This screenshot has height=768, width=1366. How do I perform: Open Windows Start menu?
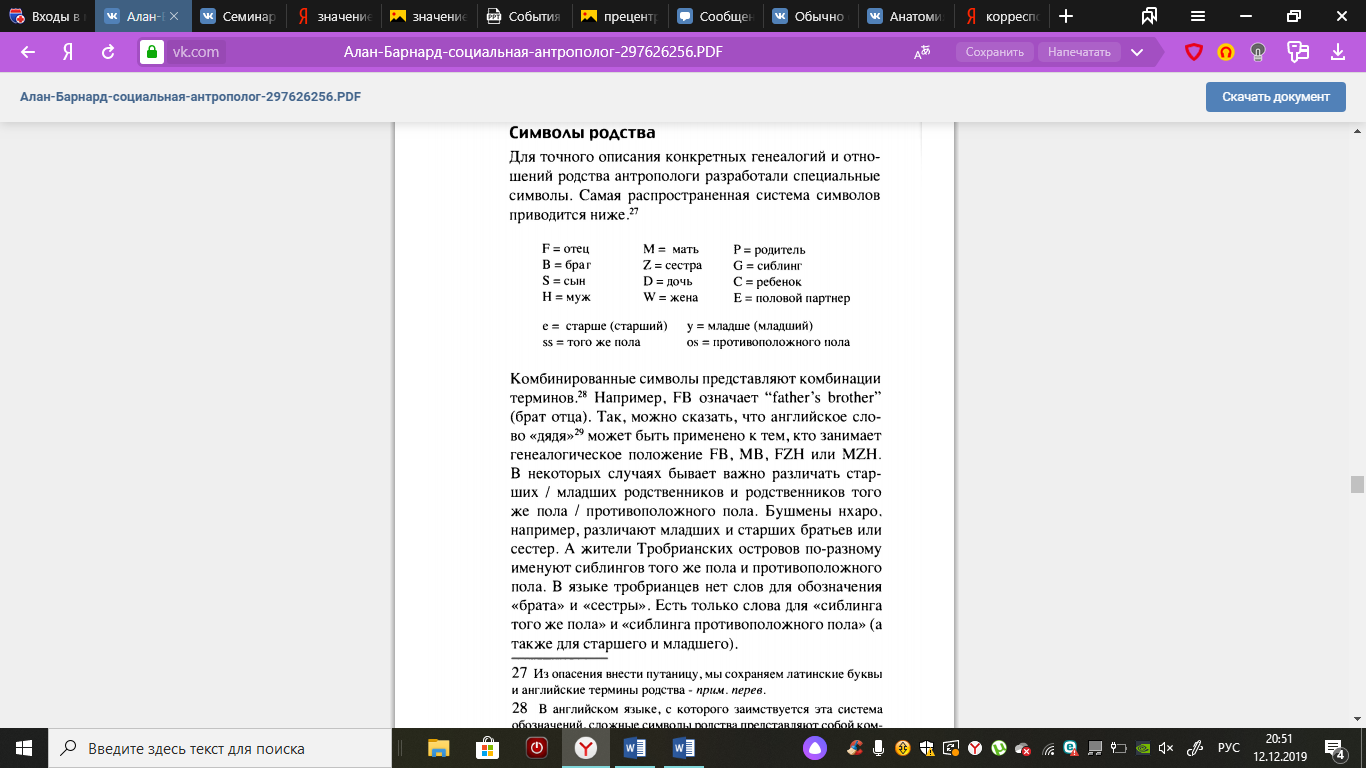pos(24,748)
